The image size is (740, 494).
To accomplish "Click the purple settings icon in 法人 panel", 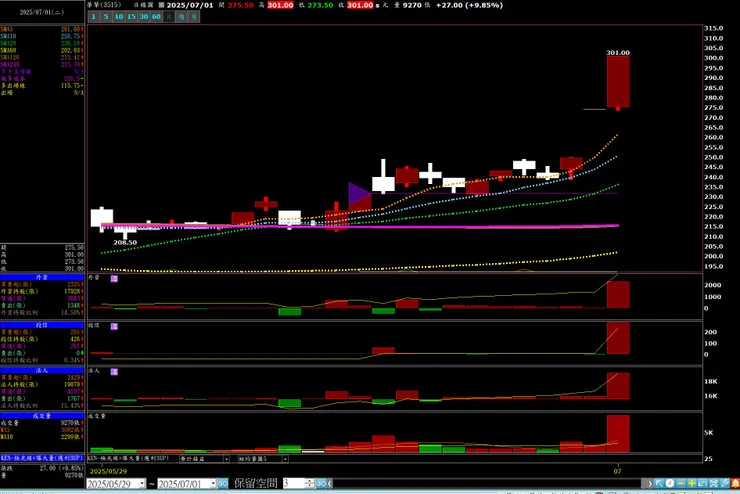I will (114, 372).
